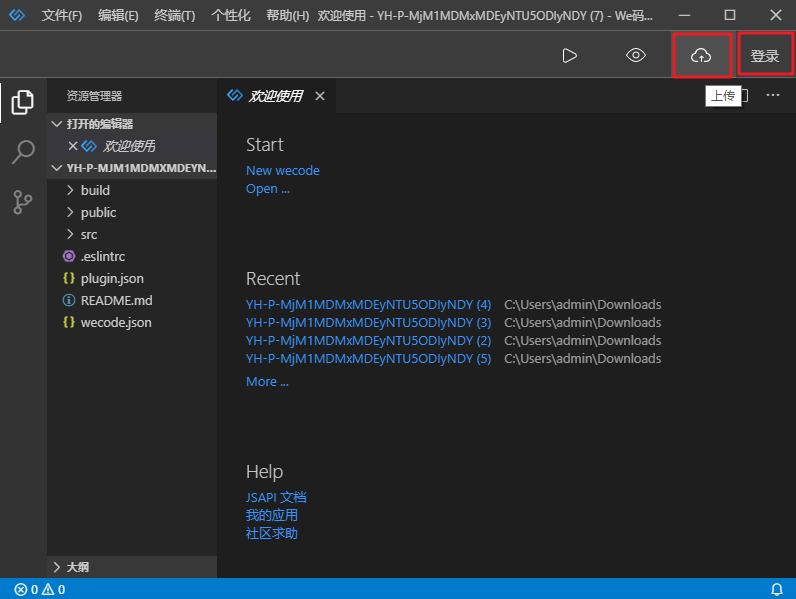Open the 文件(F) menu
The width and height of the screenshot is (796, 599).
coord(61,16)
